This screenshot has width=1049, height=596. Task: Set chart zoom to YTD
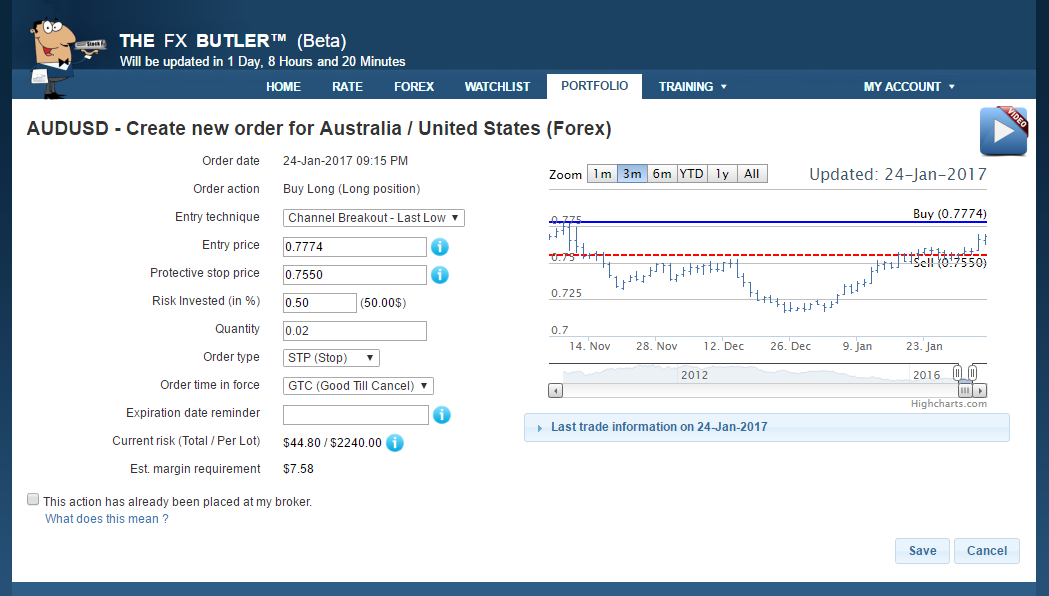pyautogui.click(x=692, y=174)
